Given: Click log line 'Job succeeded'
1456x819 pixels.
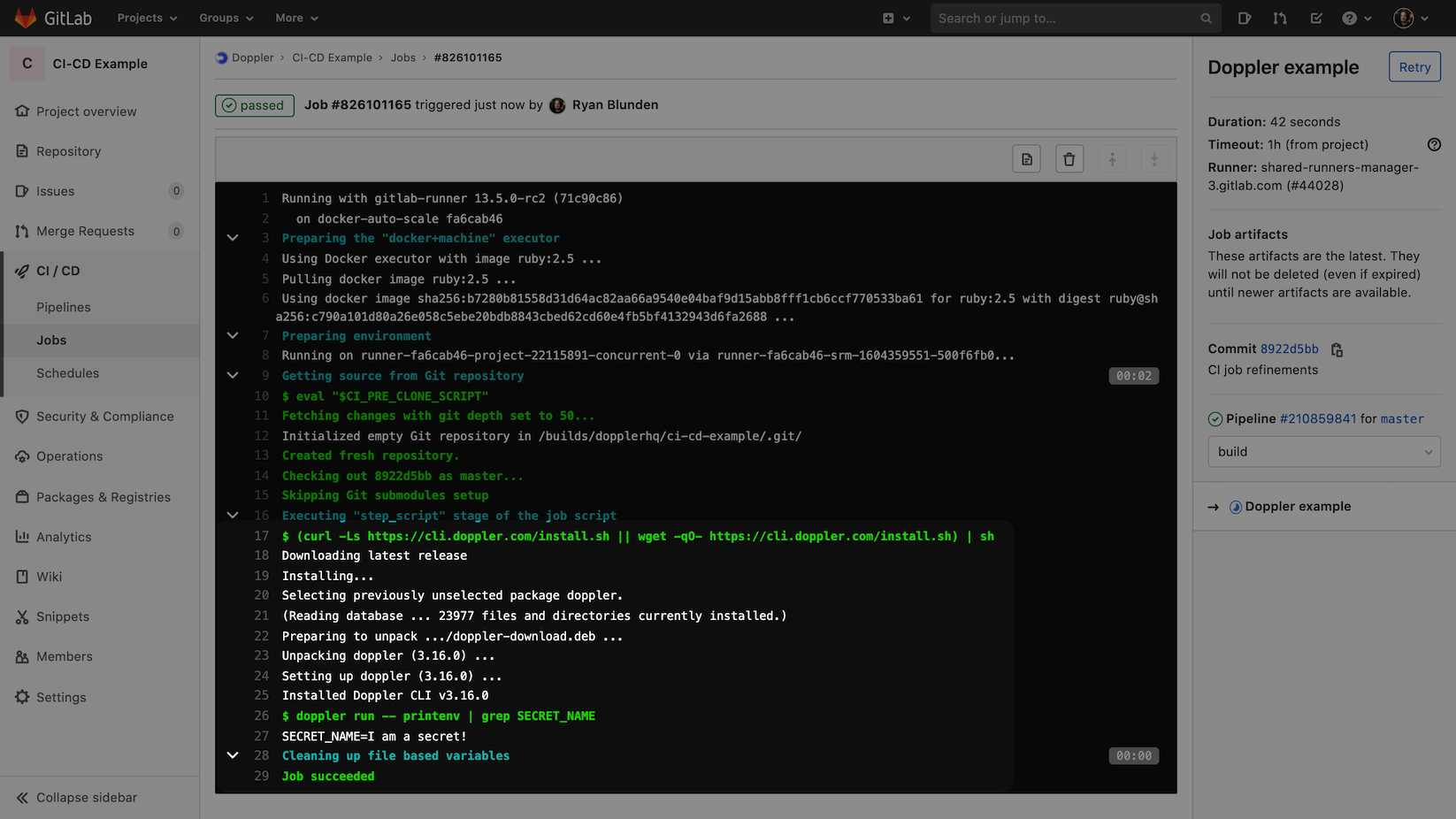Looking at the screenshot, I should [328, 777].
